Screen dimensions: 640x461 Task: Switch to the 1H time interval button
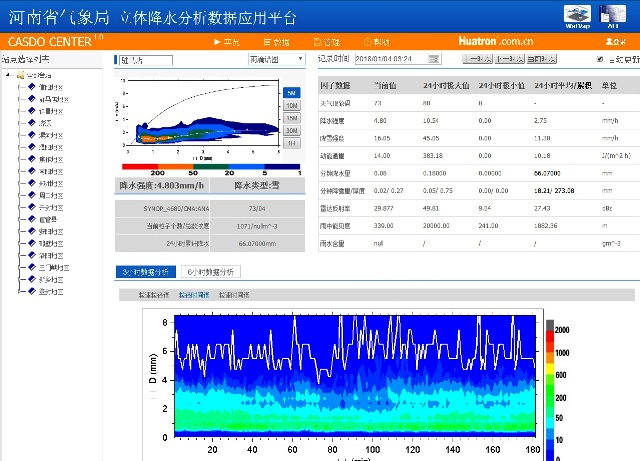(x=290, y=143)
